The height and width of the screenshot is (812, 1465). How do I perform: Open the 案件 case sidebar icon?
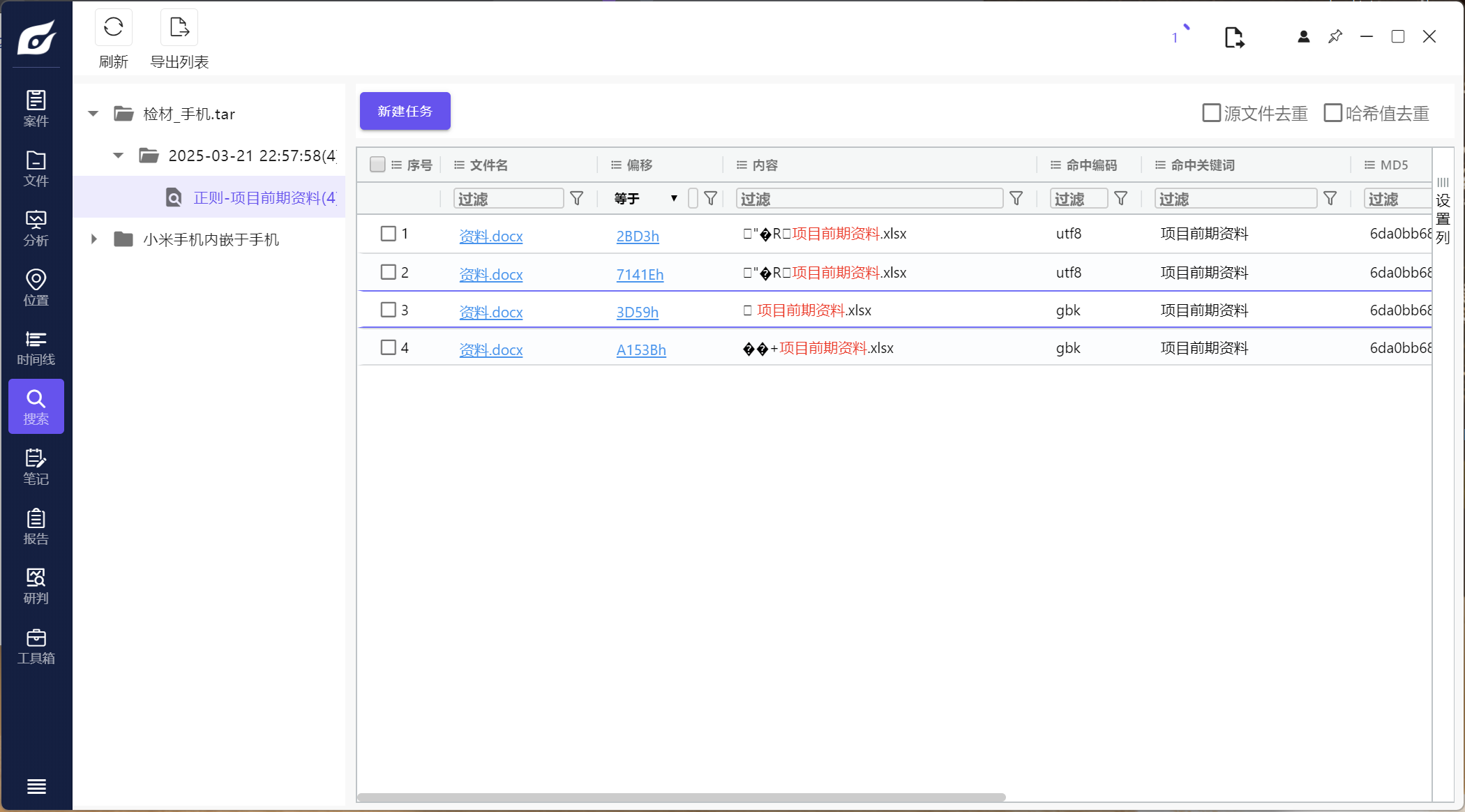click(36, 108)
